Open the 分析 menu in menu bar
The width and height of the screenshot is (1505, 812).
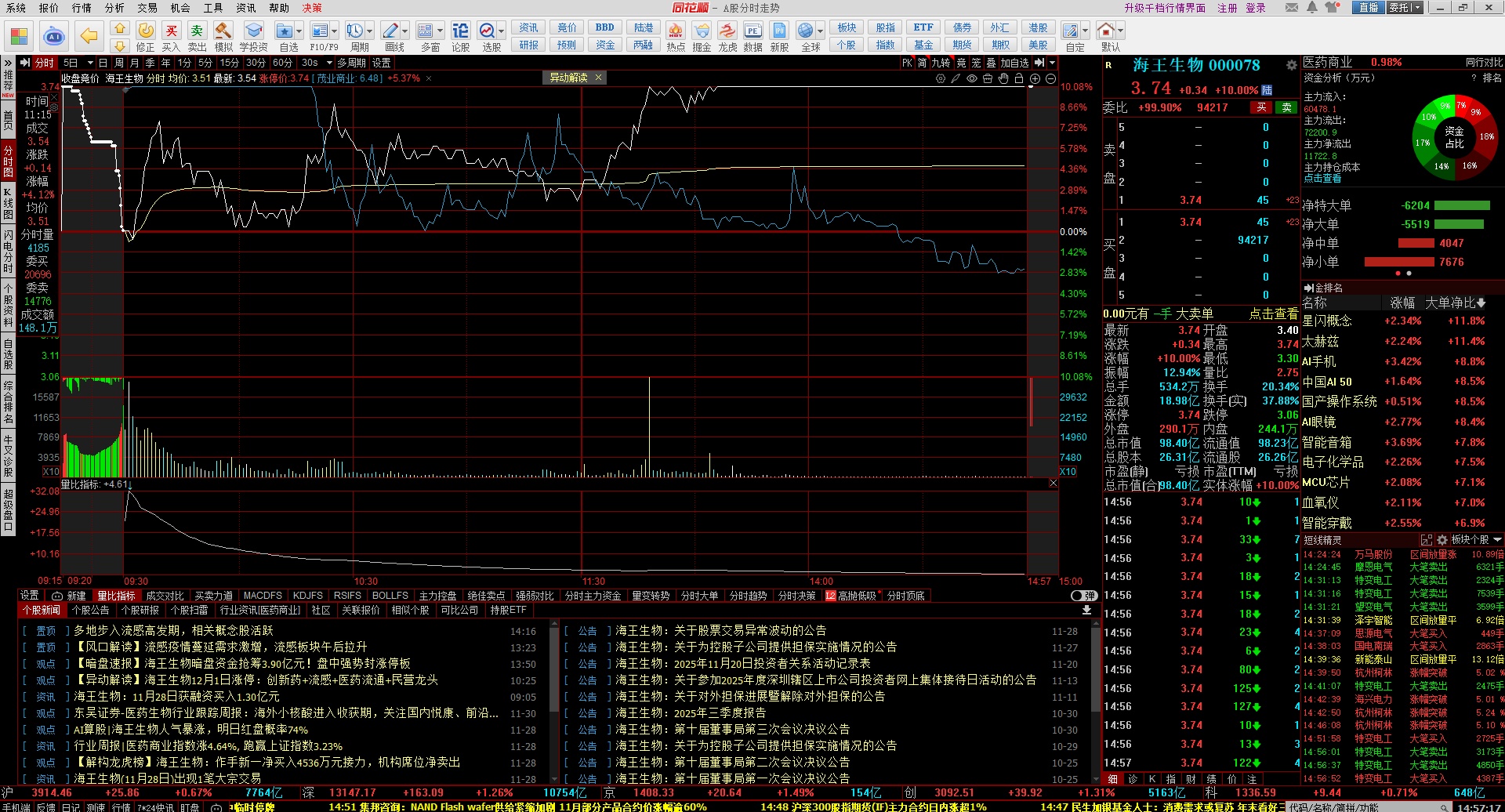114,8
